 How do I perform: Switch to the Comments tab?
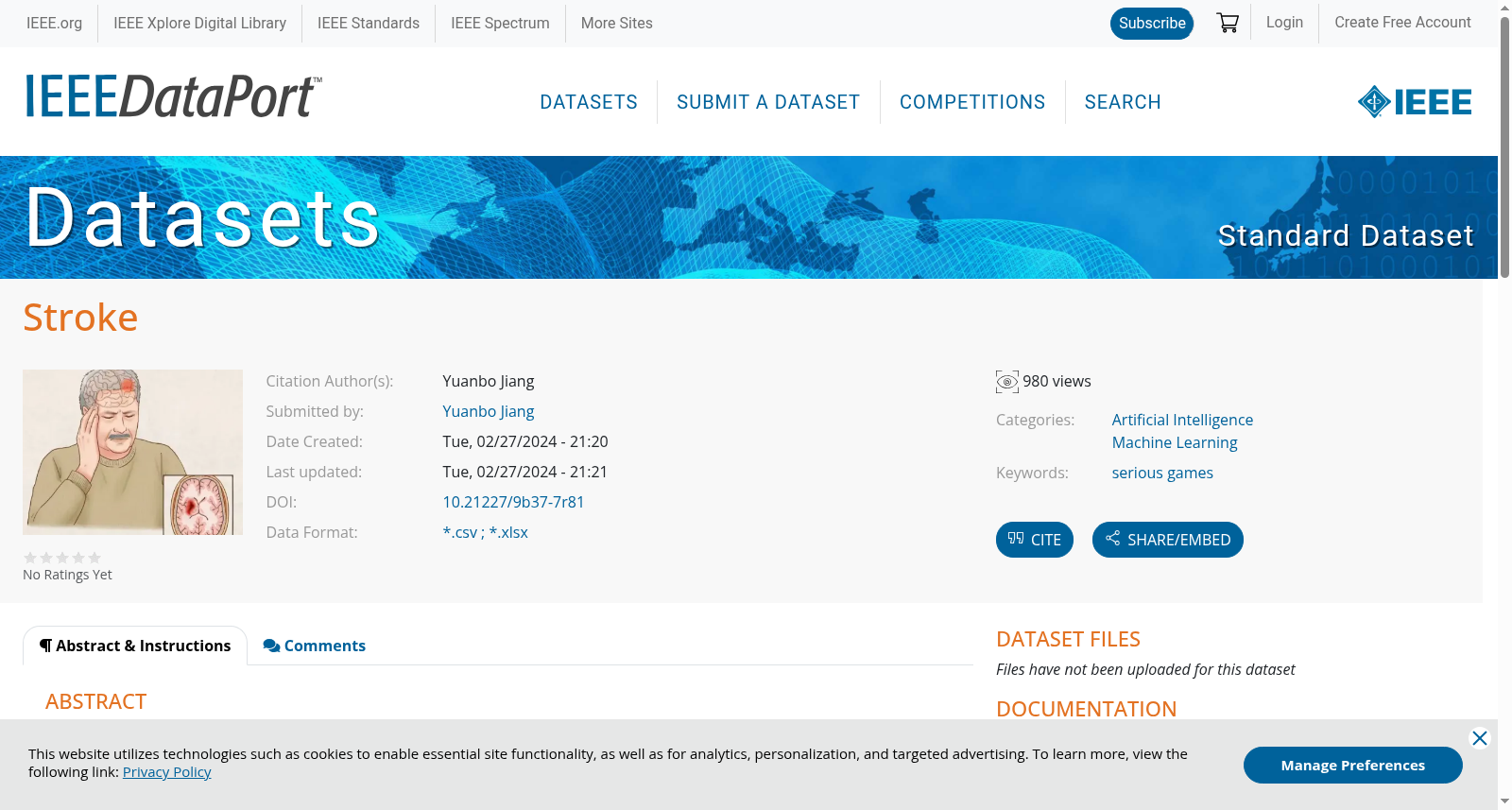315,646
